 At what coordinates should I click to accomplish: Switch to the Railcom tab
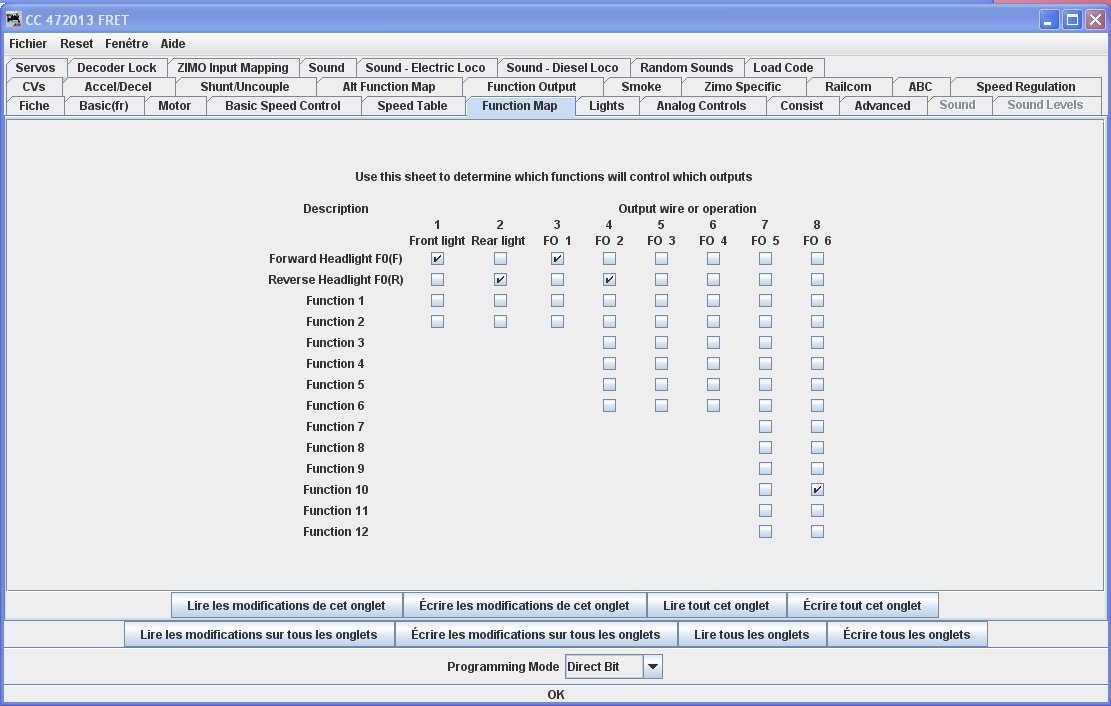pos(848,86)
